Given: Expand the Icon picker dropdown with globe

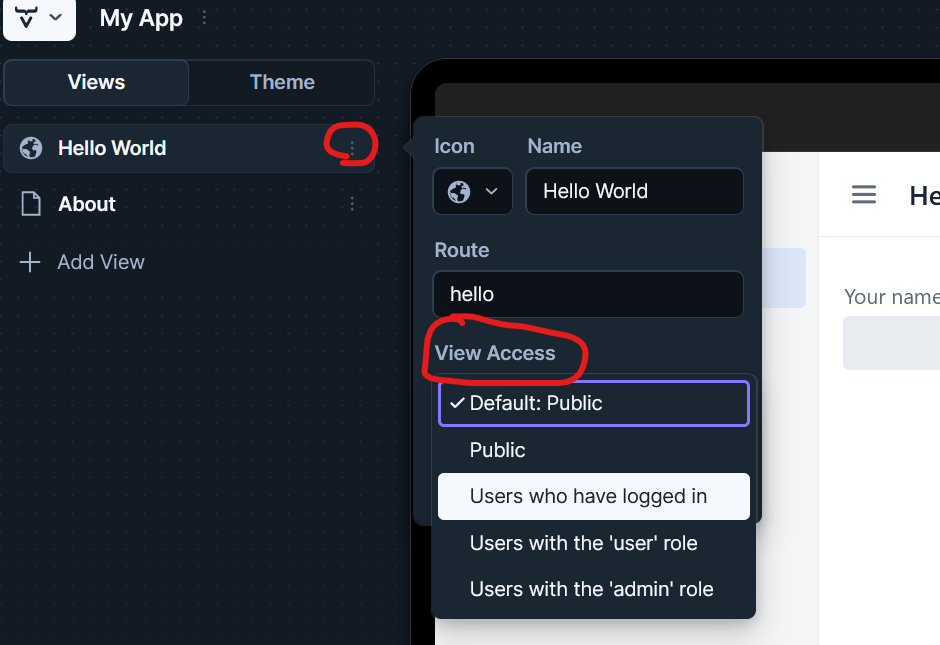Looking at the screenshot, I should pyautogui.click(x=472, y=191).
